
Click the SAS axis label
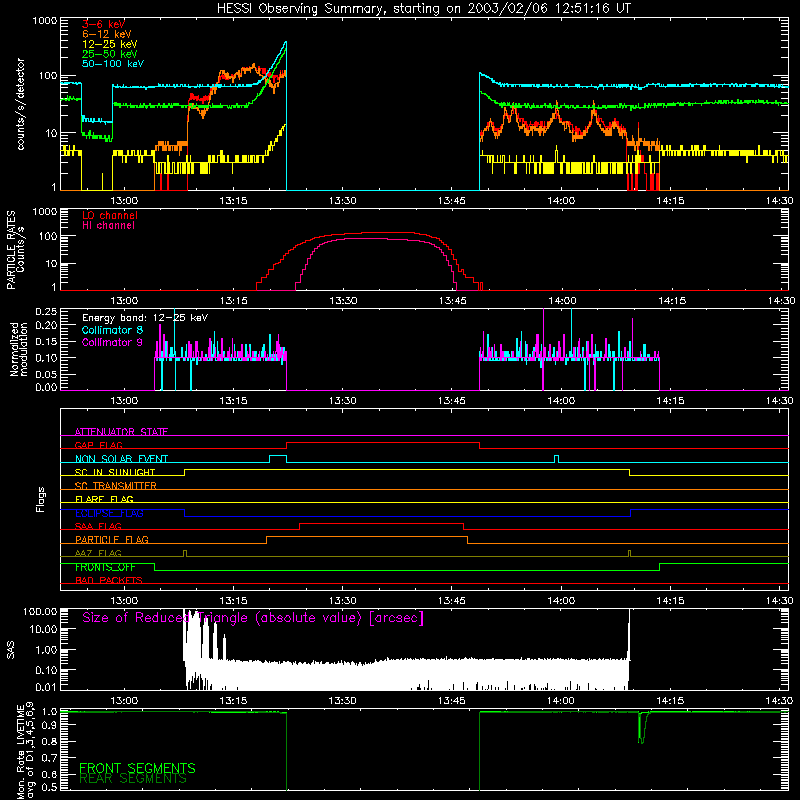coord(10,650)
